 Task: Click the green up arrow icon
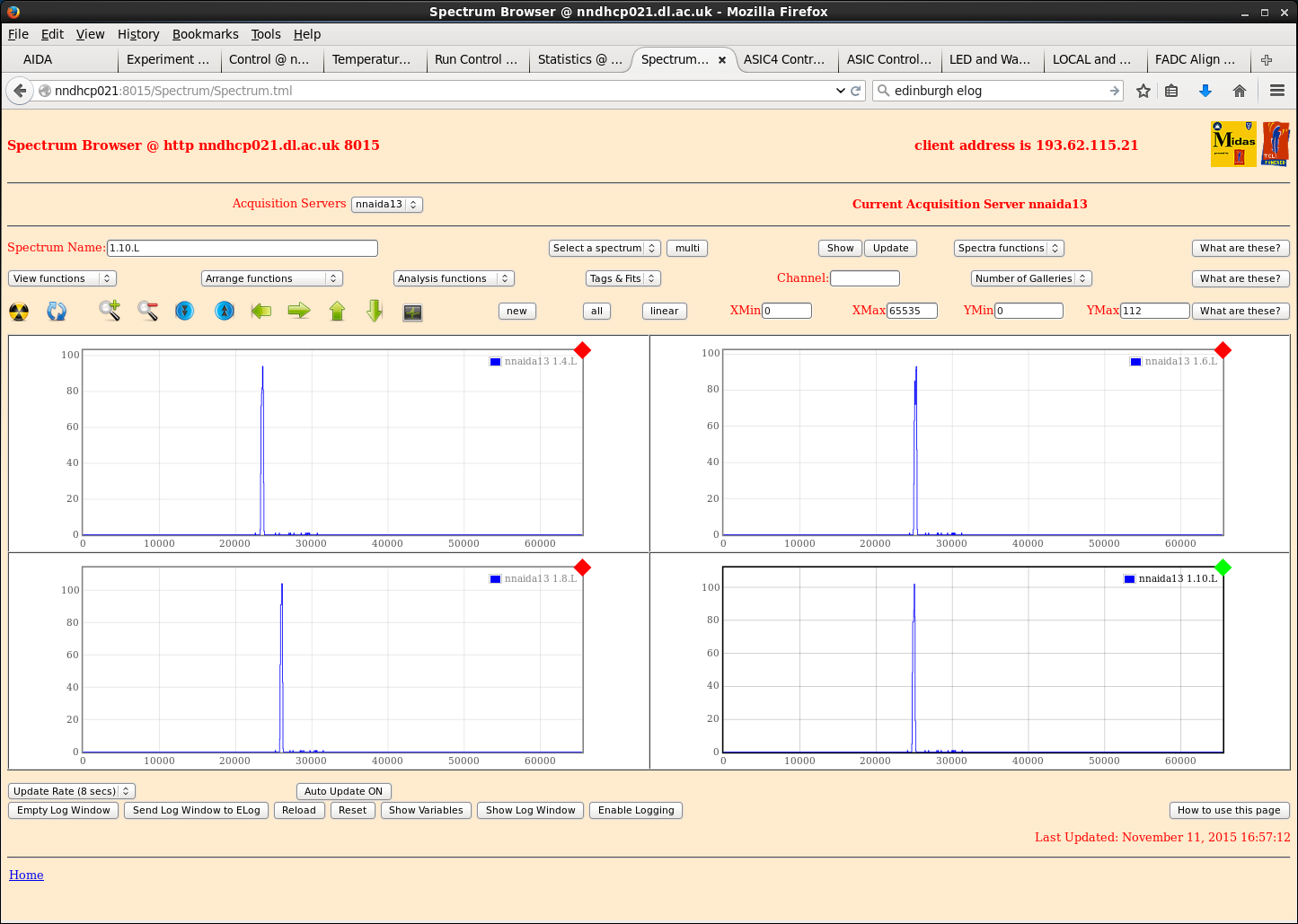(x=337, y=311)
